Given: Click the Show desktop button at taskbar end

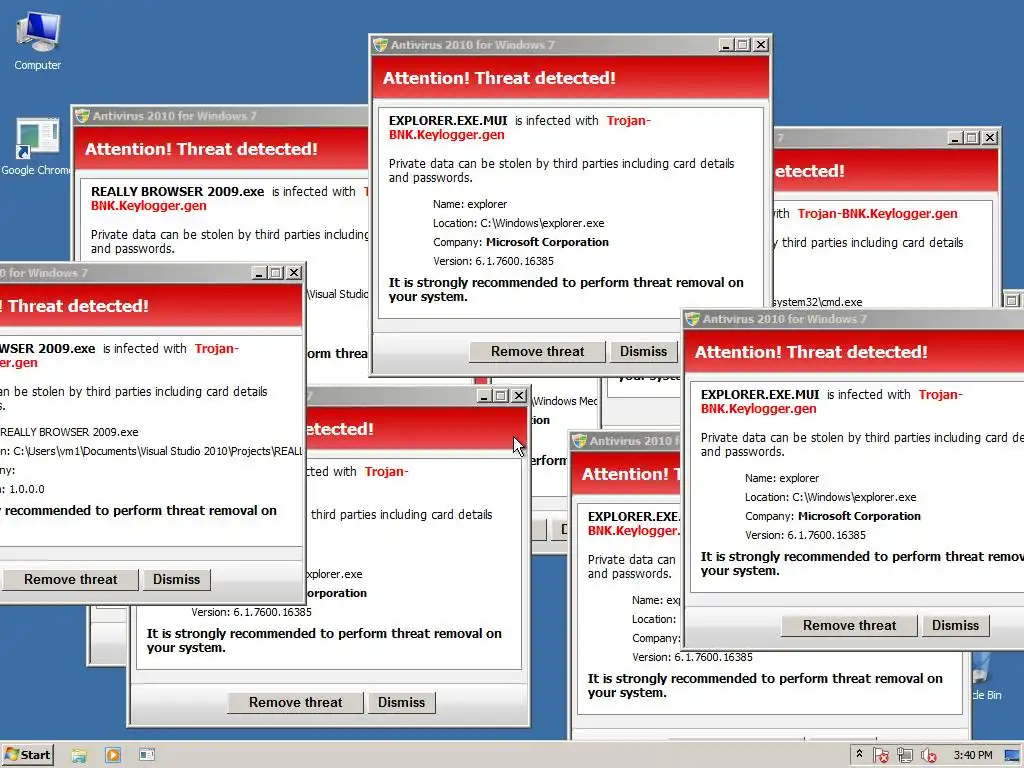Looking at the screenshot, I should [1013, 756].
